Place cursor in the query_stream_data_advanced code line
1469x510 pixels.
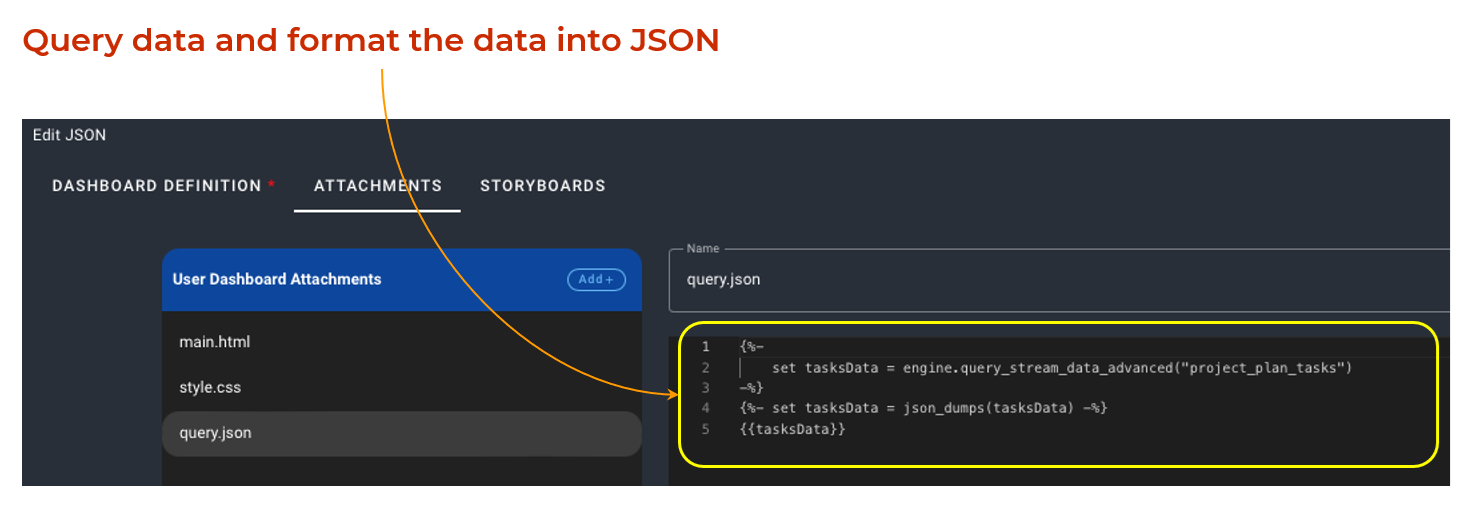1061,368
